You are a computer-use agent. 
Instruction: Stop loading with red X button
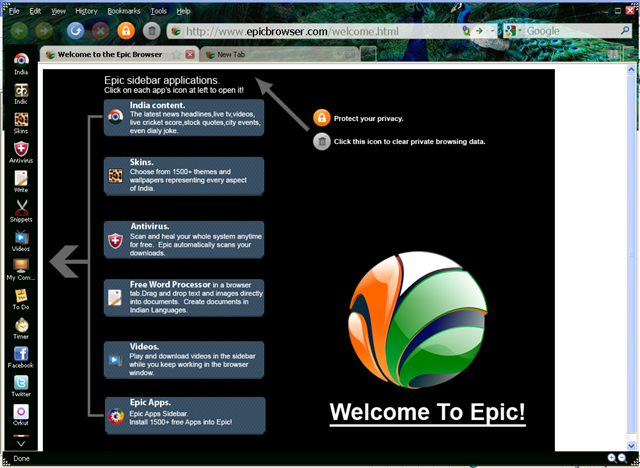(x=100, y=31)
